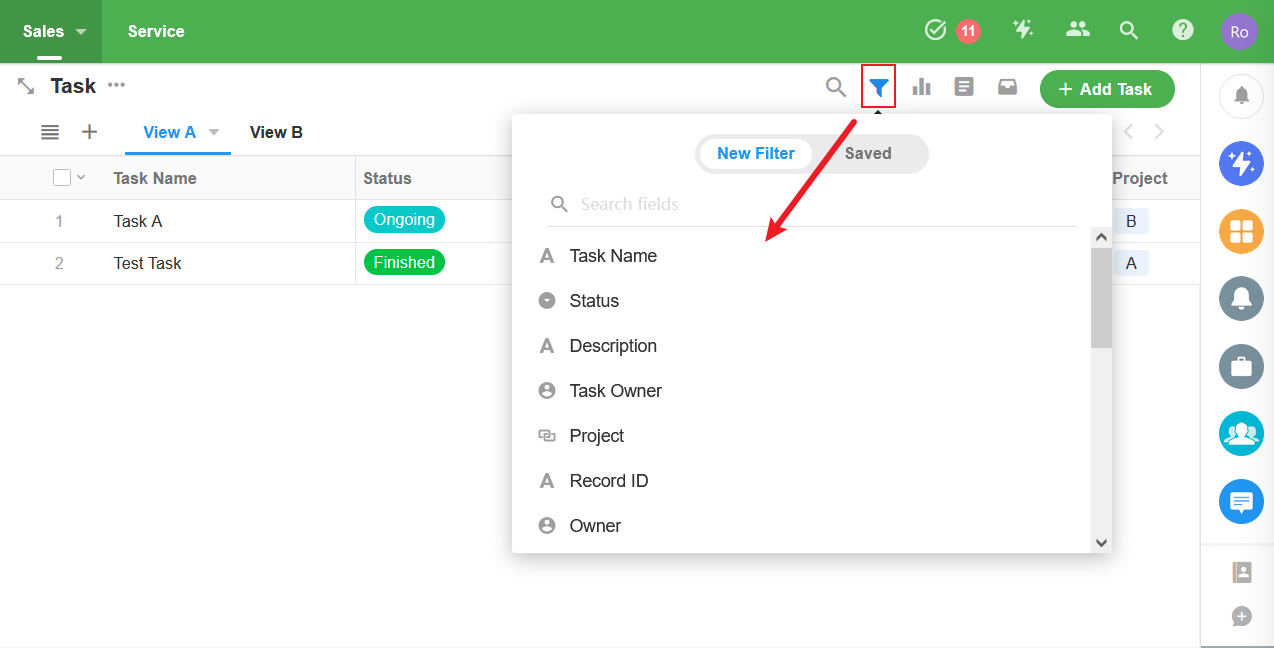The height and width of the screenshot is (648, 1274).
Task: Switch to the View B tab
Action: pos(276,132)
